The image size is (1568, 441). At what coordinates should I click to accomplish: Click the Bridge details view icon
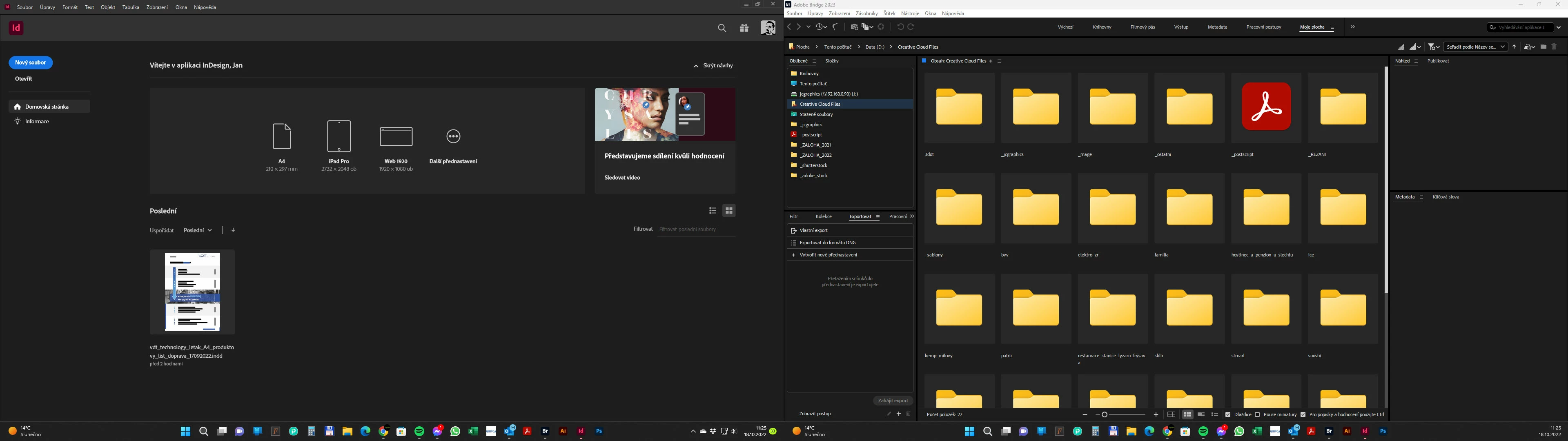click(x=1201, y=414)
